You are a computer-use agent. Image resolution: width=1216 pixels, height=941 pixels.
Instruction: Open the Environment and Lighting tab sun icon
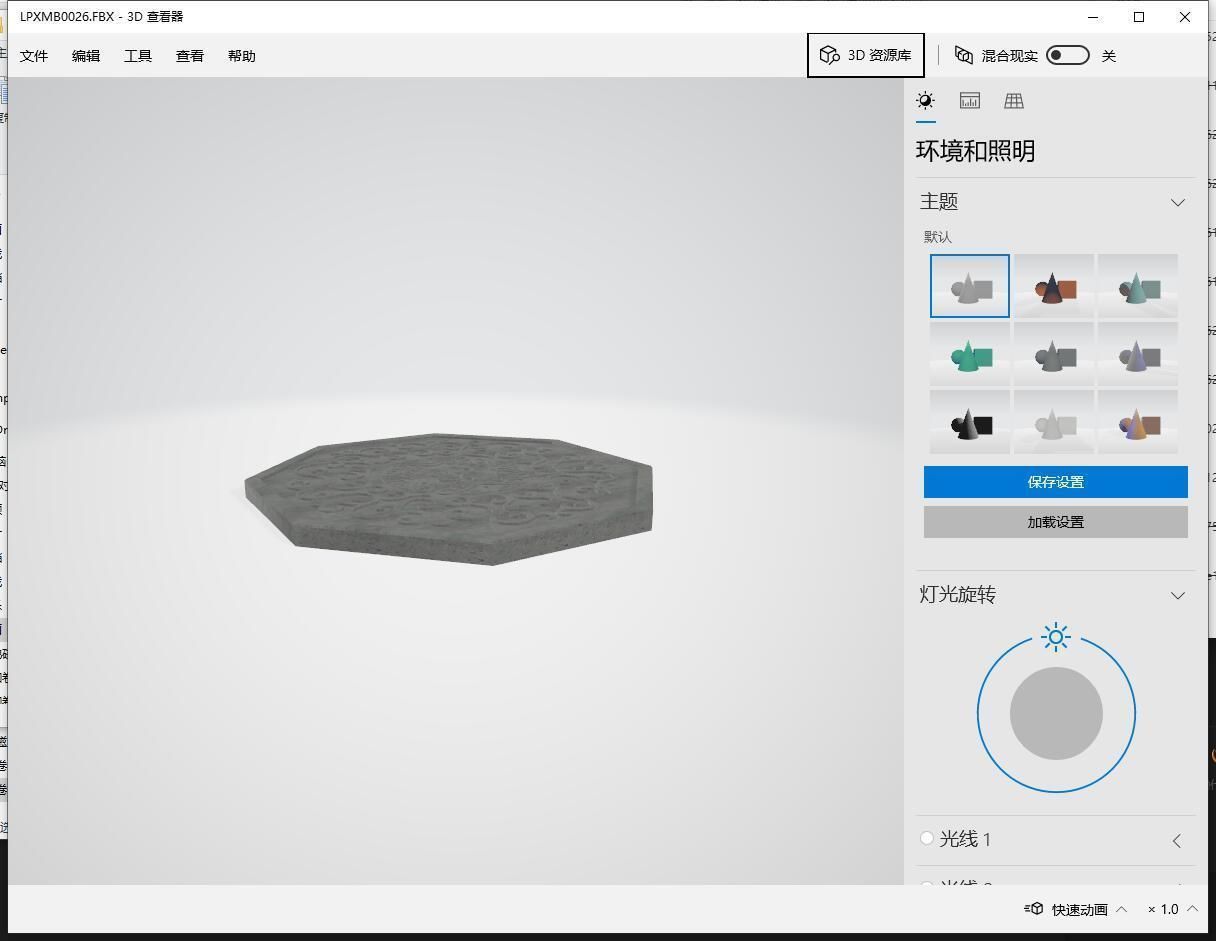tap(925, 100)
